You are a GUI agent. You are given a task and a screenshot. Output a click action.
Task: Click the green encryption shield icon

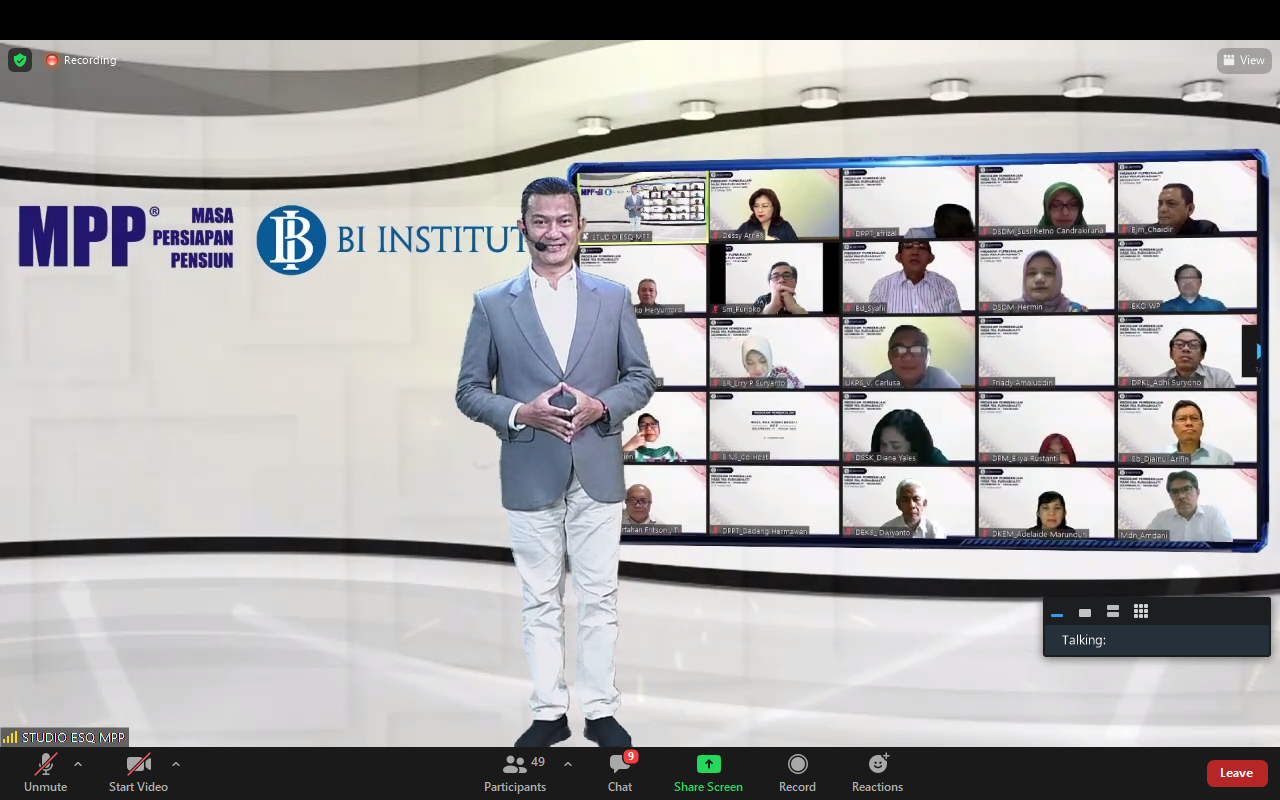point(20,60)
